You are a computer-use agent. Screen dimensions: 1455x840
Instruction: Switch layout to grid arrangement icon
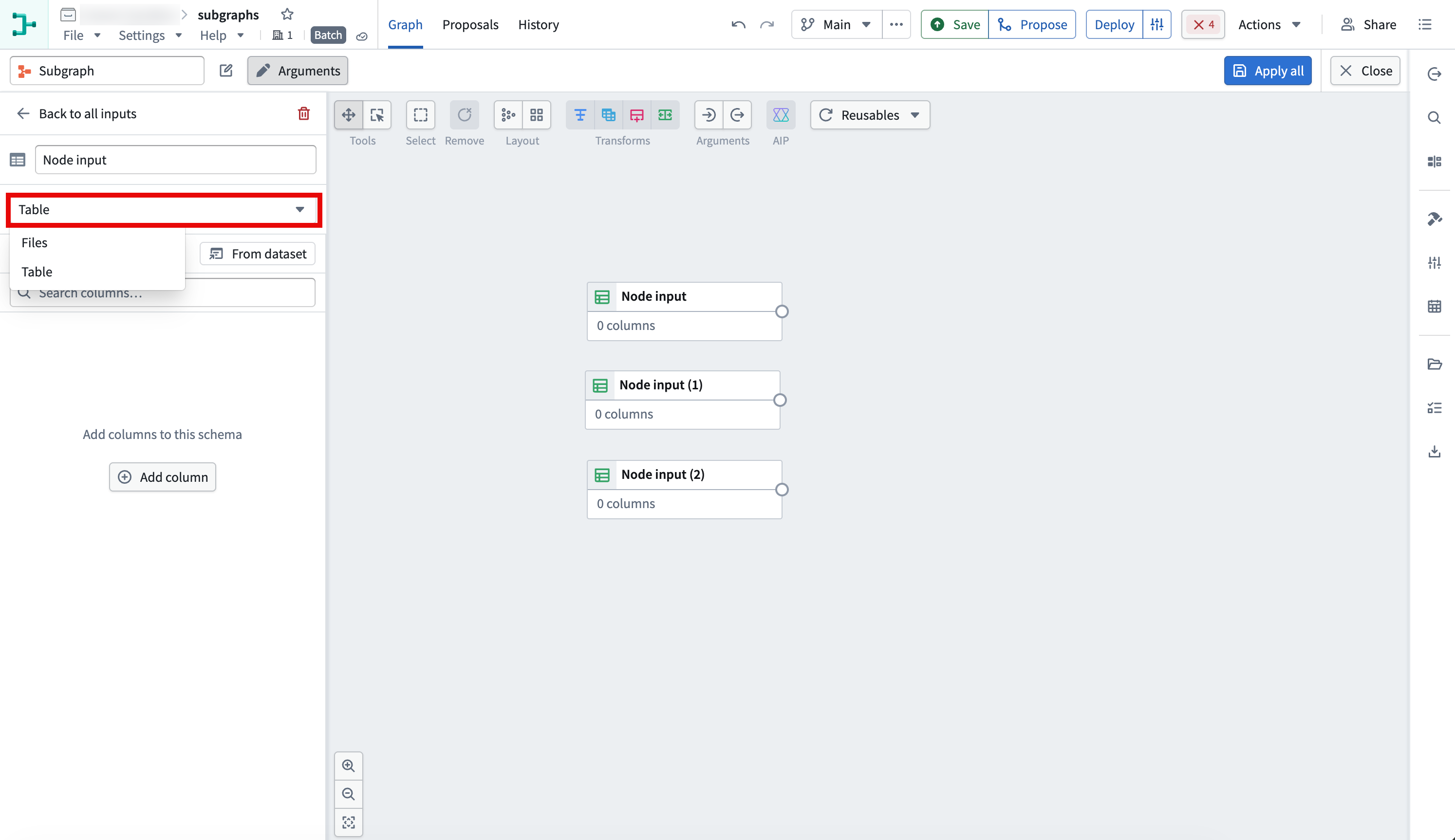tap(537, 115)
